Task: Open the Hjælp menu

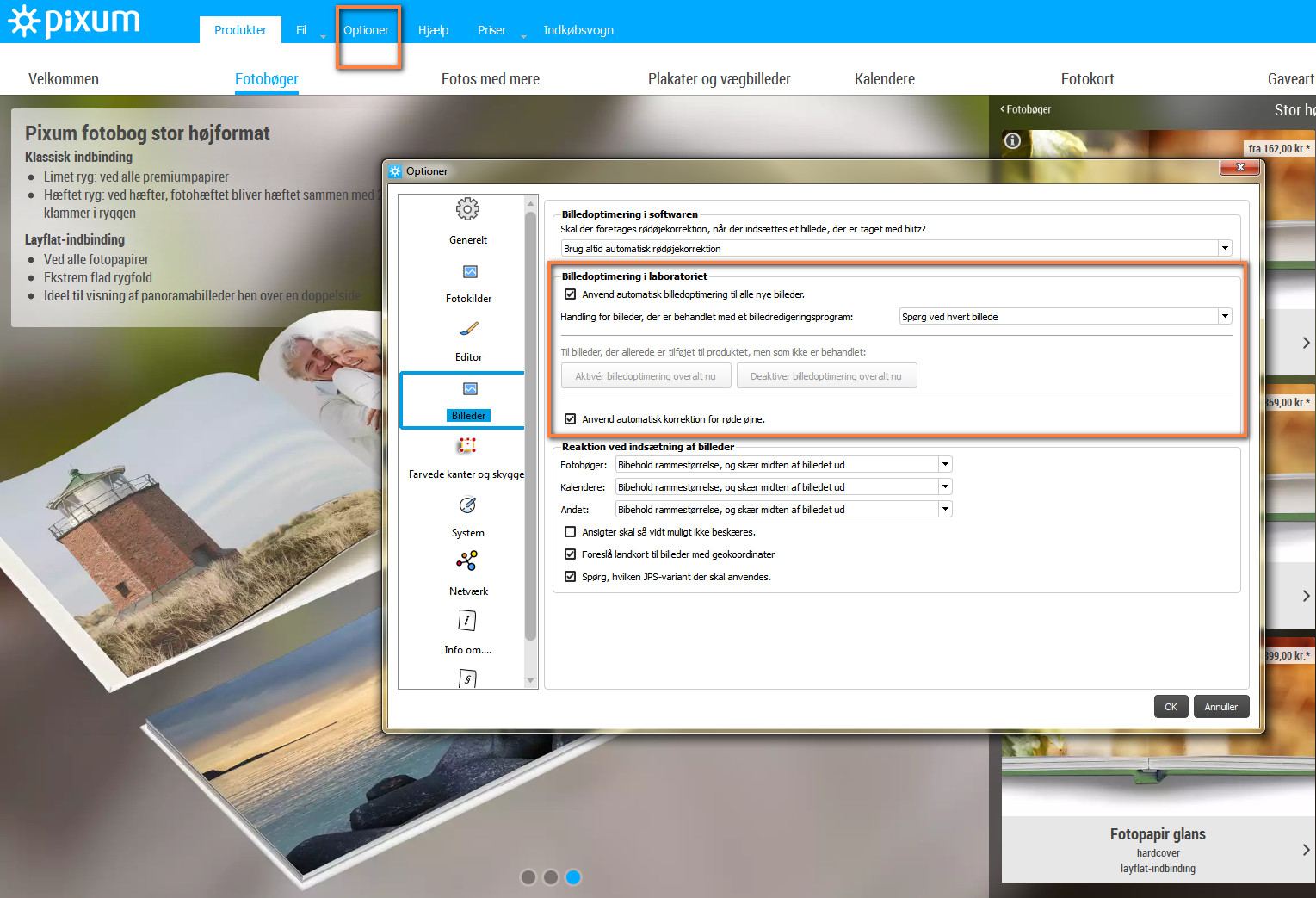Action: 433,30
